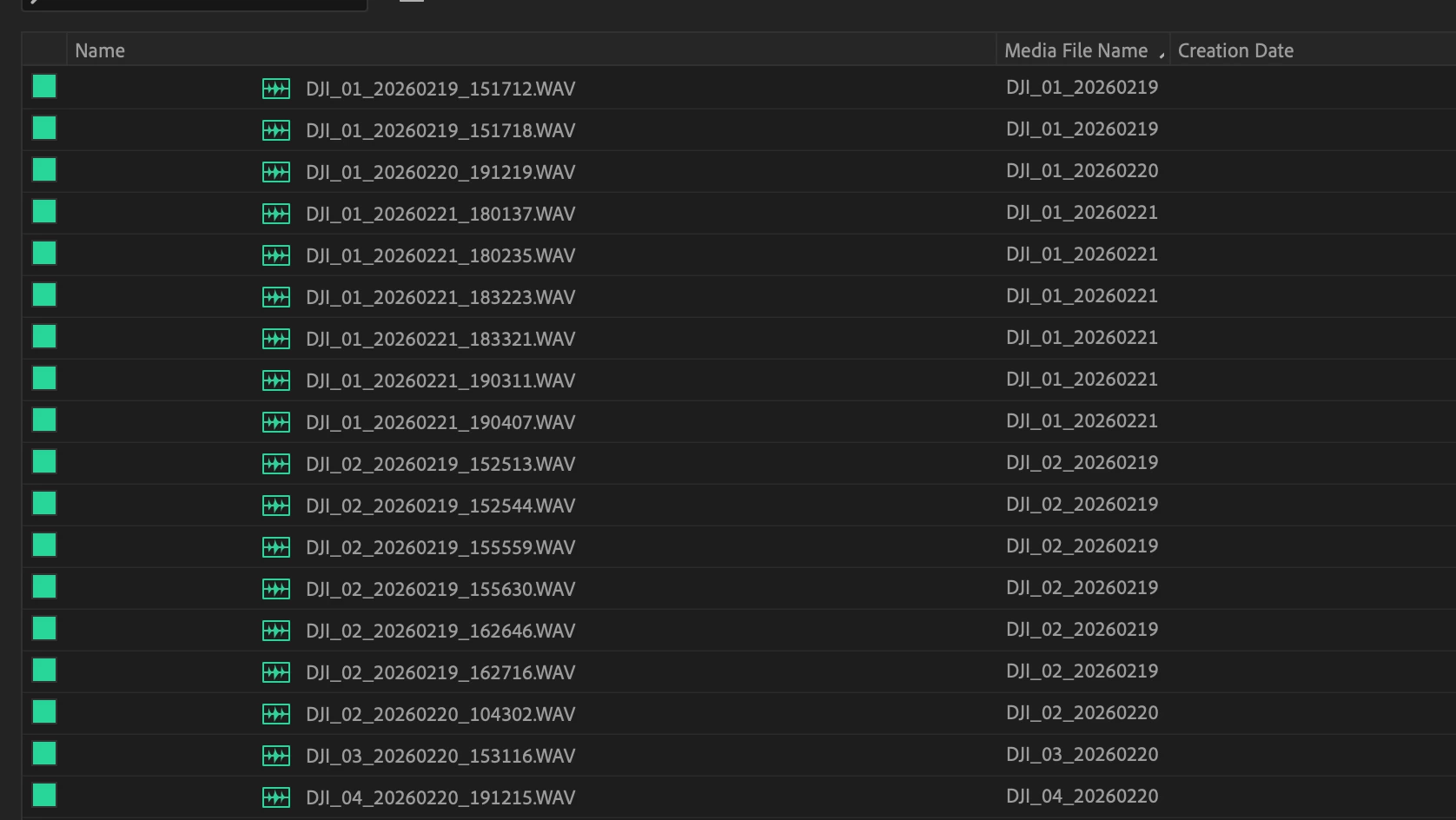Click label color swatch for DJI_01_20260219_151712.WAV
1456x820 pixels.
click(44, 86)
